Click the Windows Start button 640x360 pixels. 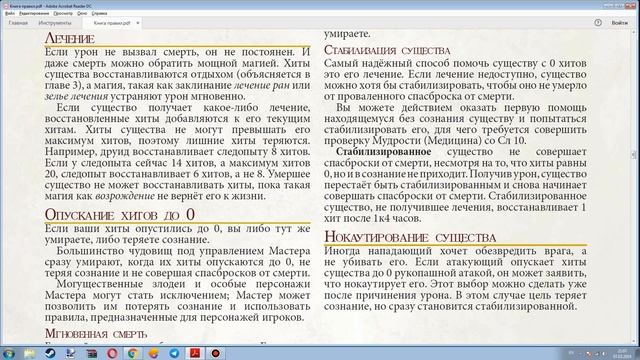8,353
